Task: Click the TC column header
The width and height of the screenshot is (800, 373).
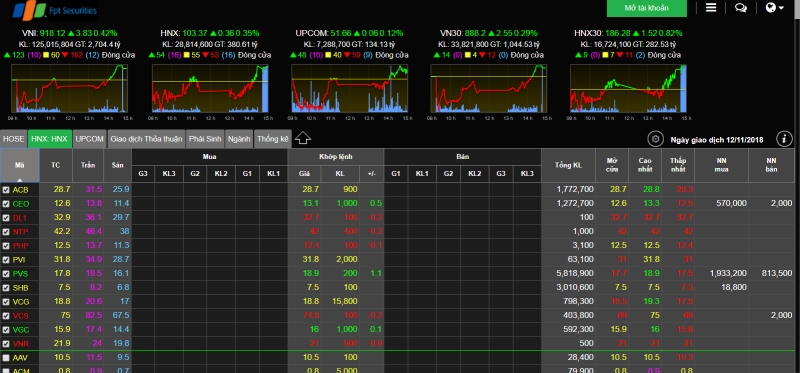Action: 56,165
